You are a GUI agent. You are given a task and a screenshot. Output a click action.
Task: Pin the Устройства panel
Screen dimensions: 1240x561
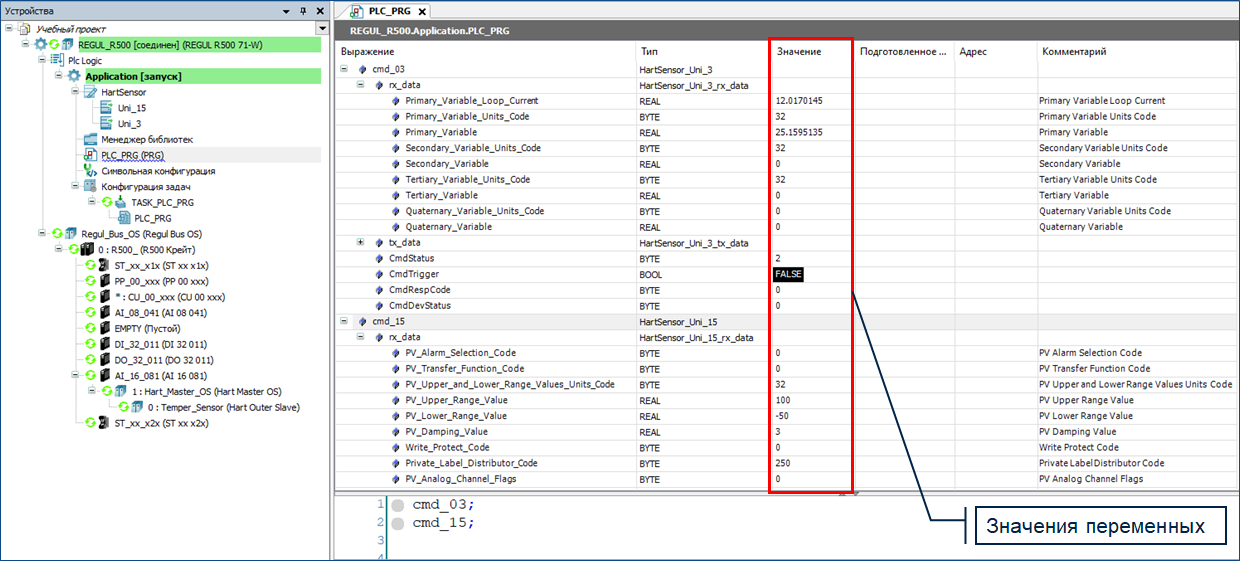304,11
